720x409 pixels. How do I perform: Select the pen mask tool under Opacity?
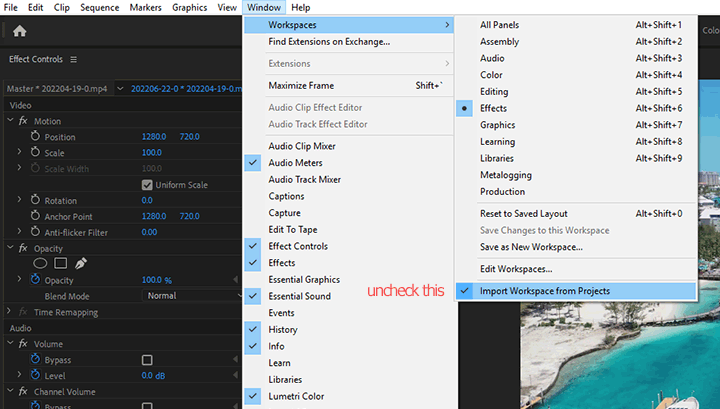click(x=81, y=263)
